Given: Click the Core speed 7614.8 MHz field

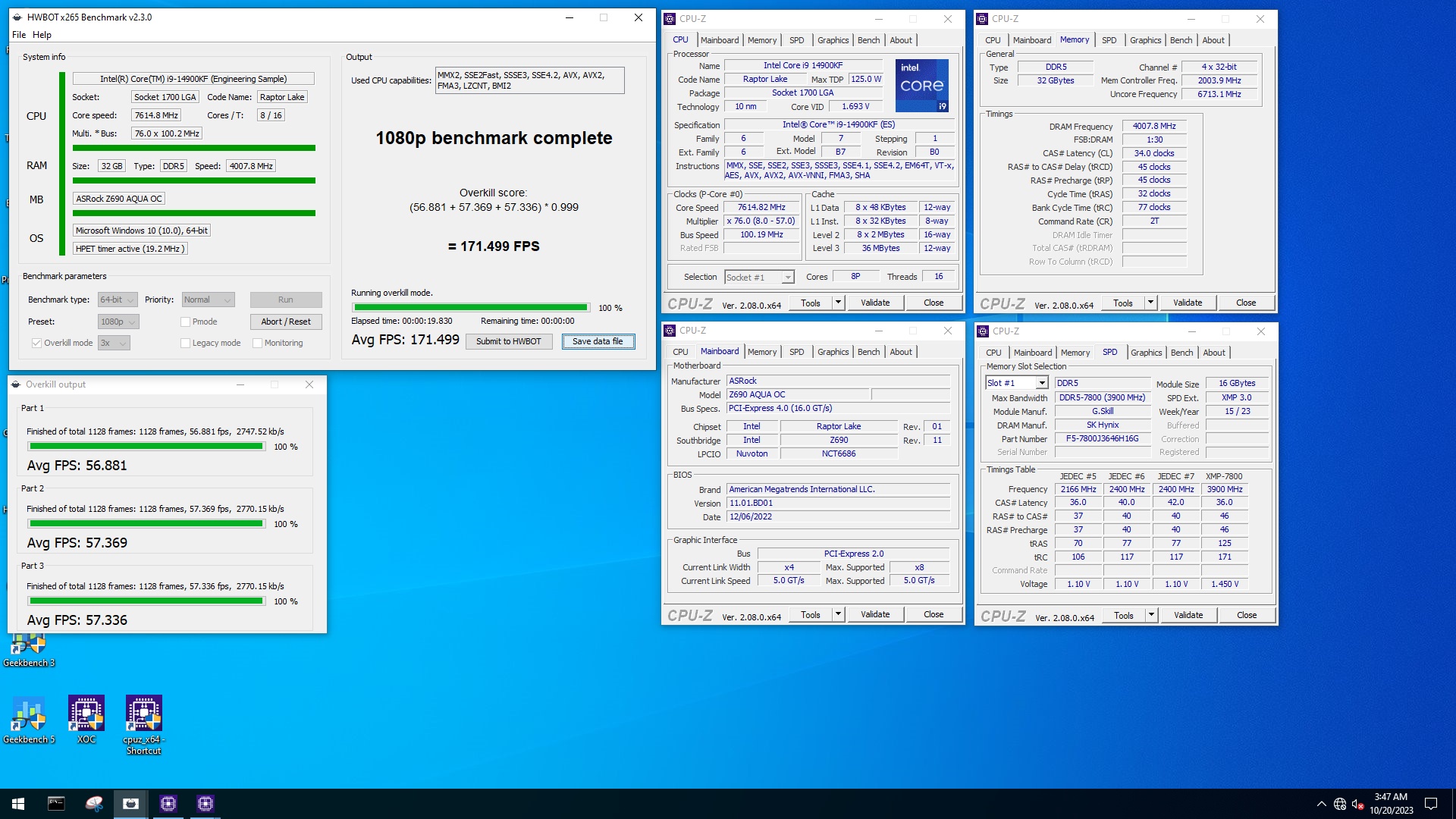Looking at the screenshot, I should point(156,115).
